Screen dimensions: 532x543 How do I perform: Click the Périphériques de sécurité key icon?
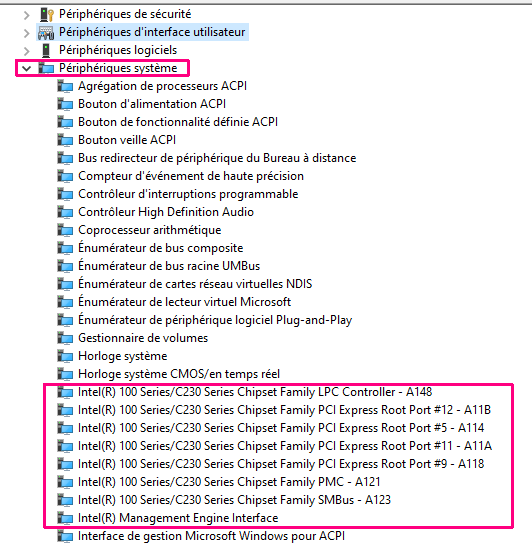point(47,14)
